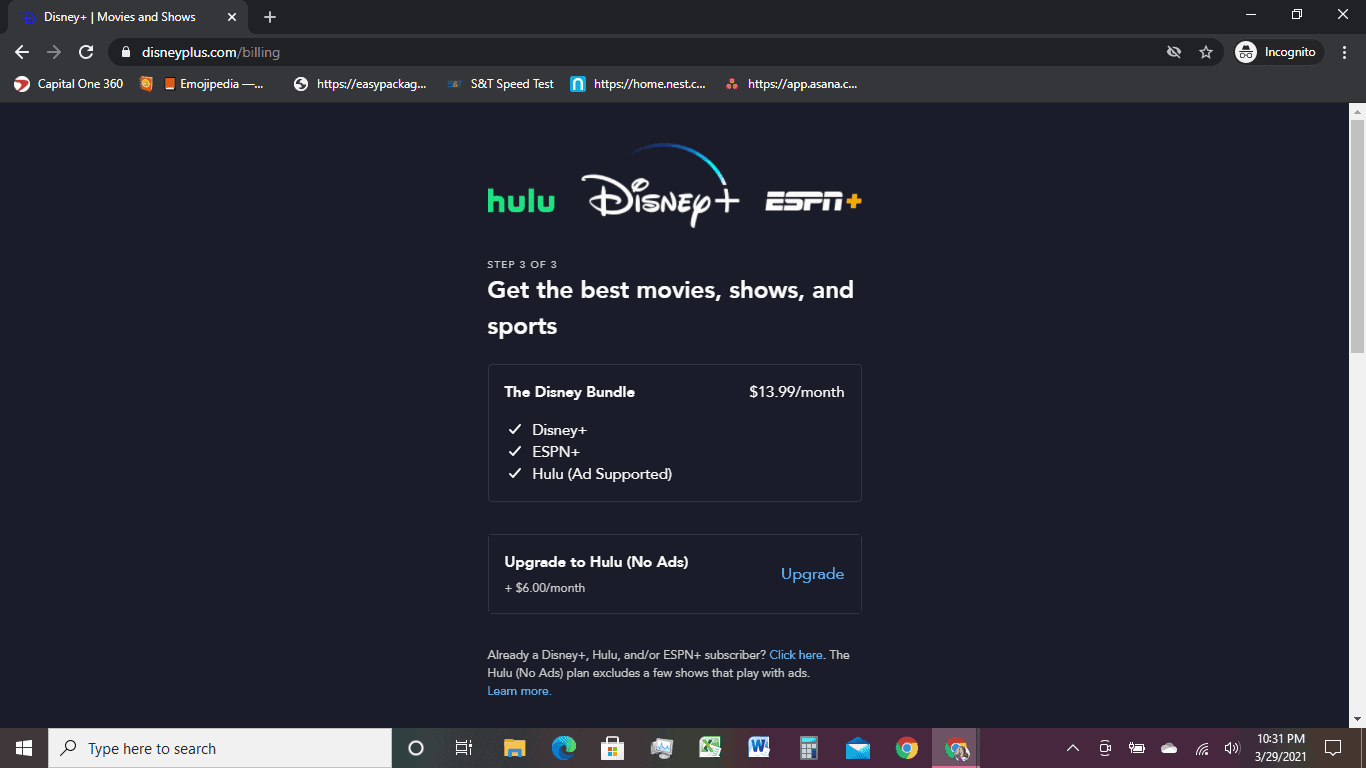Bookmark this page with the star icon
1366x768 pixels.
pyautogui.click(x=1206, y=52)
